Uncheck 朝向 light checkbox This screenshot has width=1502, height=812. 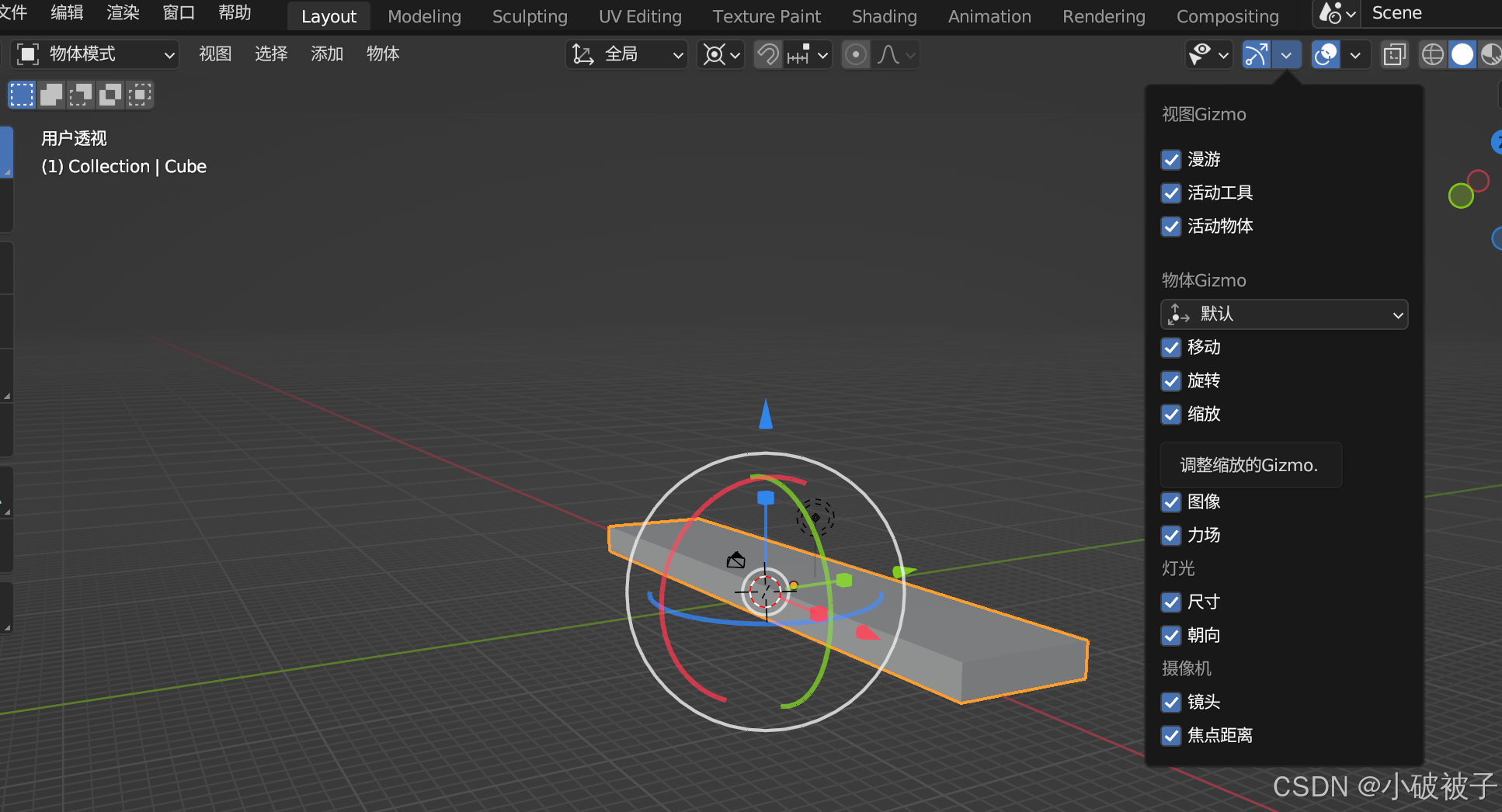(1171, 636)
